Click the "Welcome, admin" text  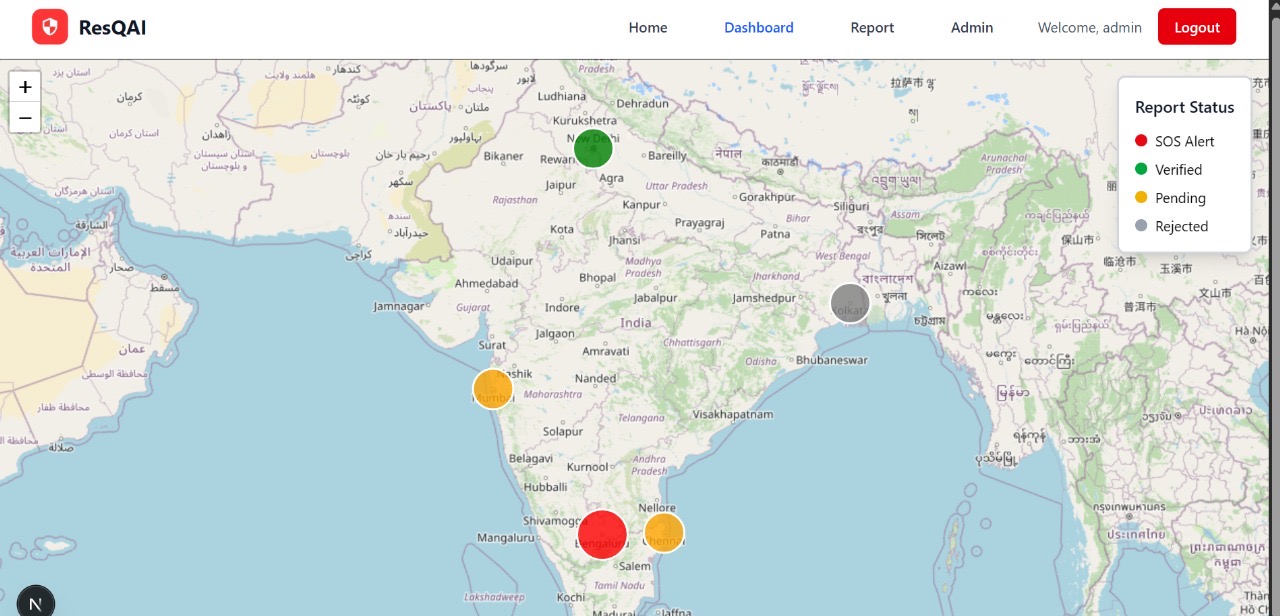pos(1090,28)
